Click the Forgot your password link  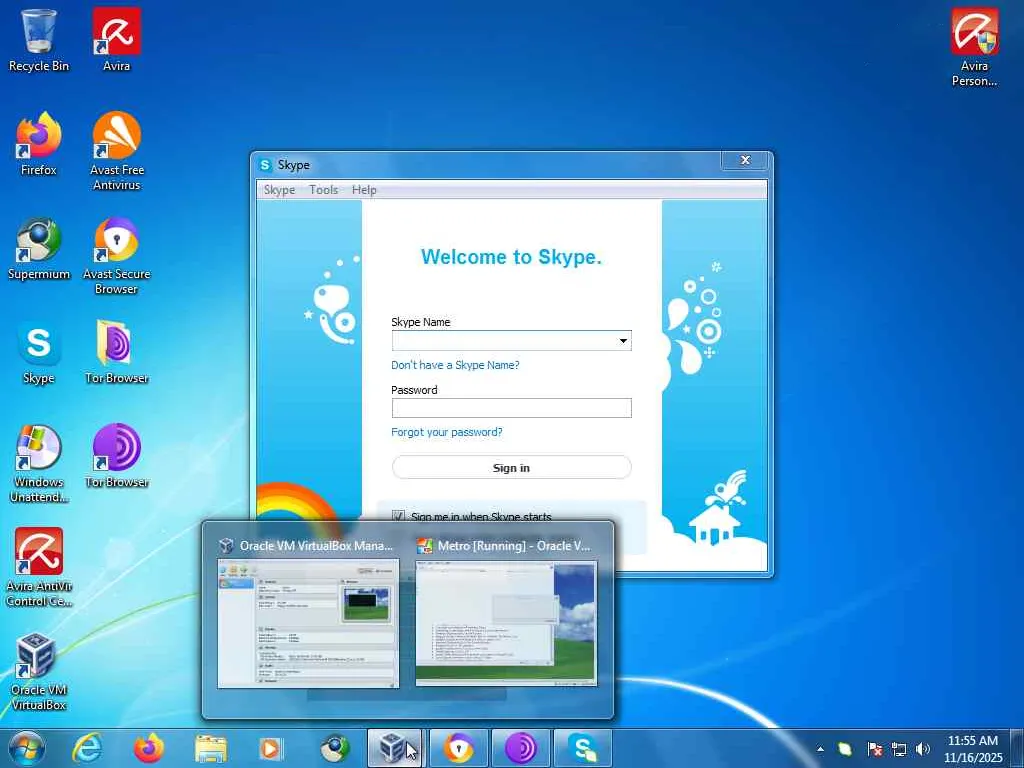tap(447, 432)
